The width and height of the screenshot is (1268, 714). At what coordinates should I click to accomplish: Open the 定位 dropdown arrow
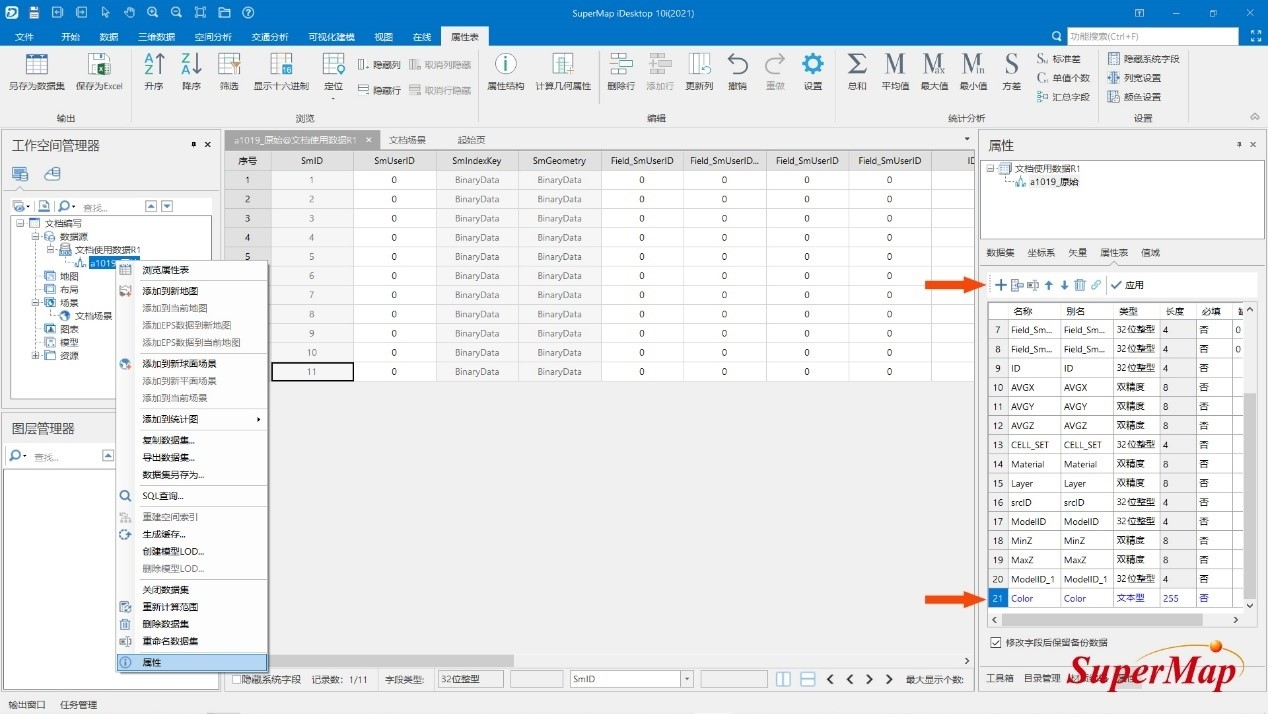click(333, 98)
